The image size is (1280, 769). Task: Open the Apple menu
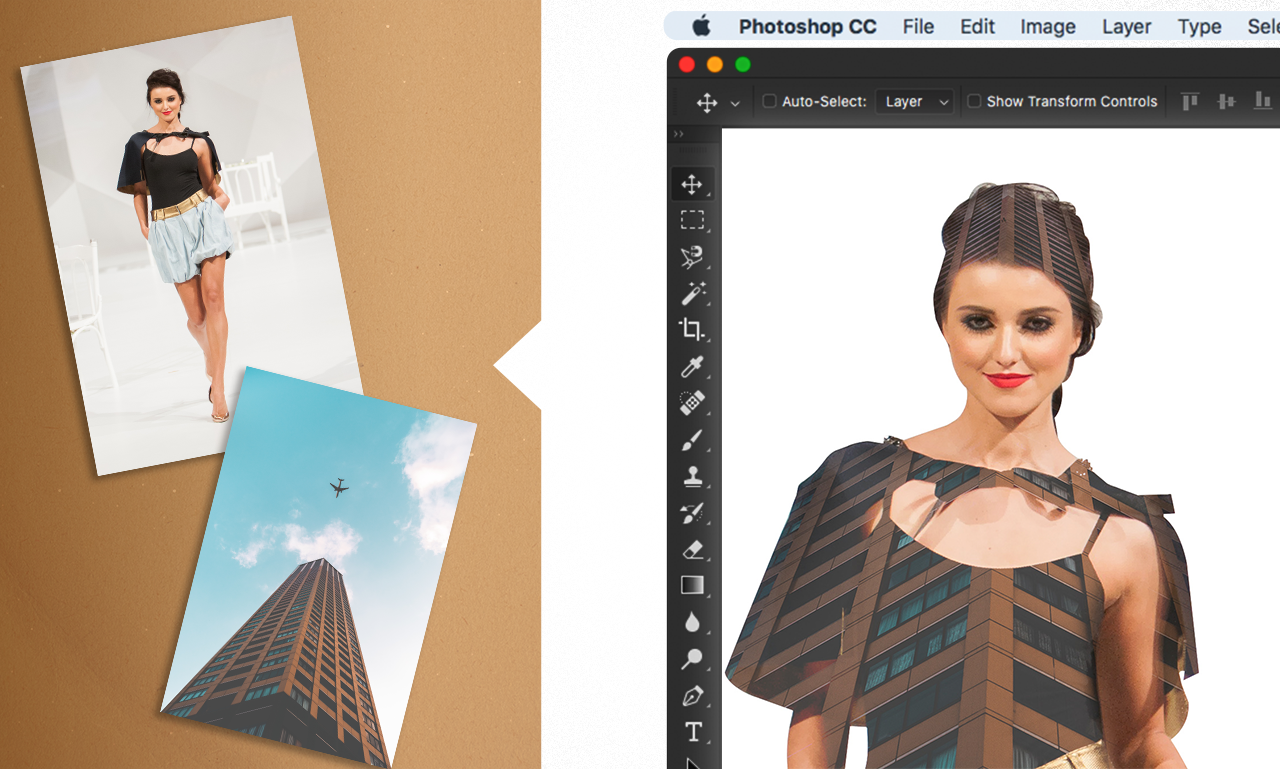[700, 26]
